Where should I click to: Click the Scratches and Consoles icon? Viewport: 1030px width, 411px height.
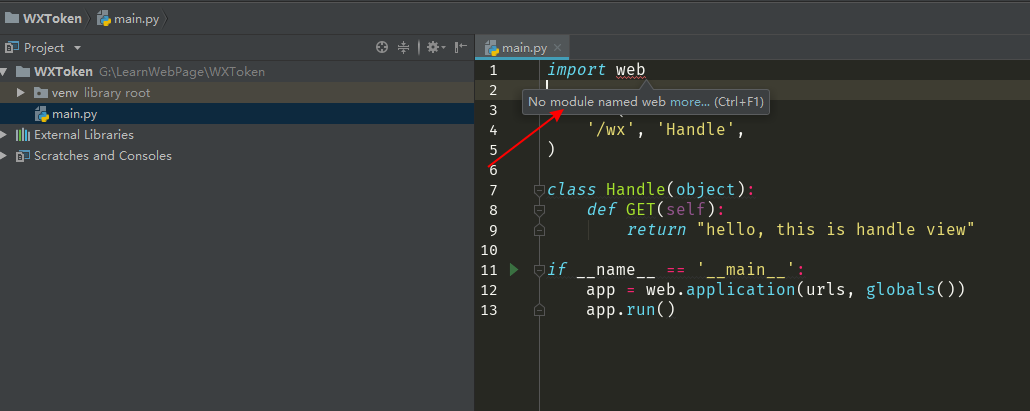click(22, 156)
